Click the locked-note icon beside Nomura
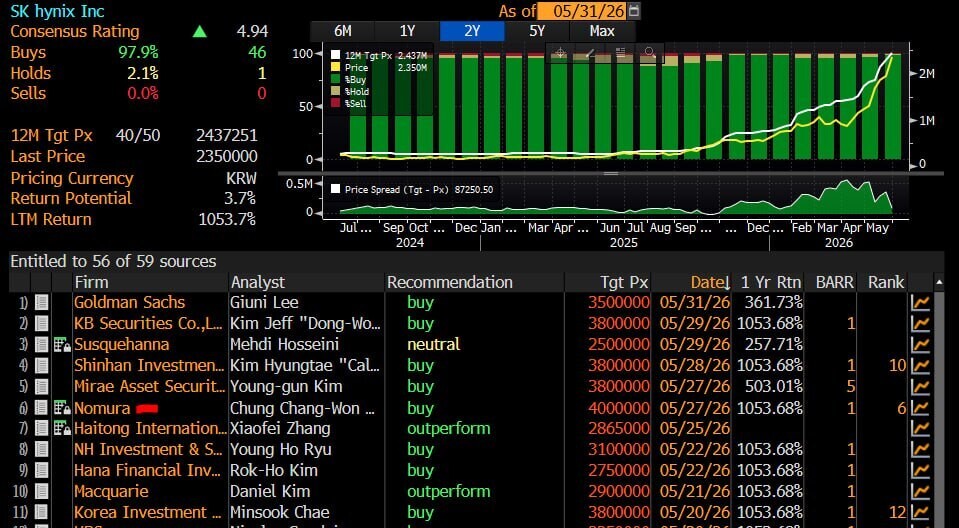Image resolution: width=959 pixels, height=528 pixels. click(62, 407)
